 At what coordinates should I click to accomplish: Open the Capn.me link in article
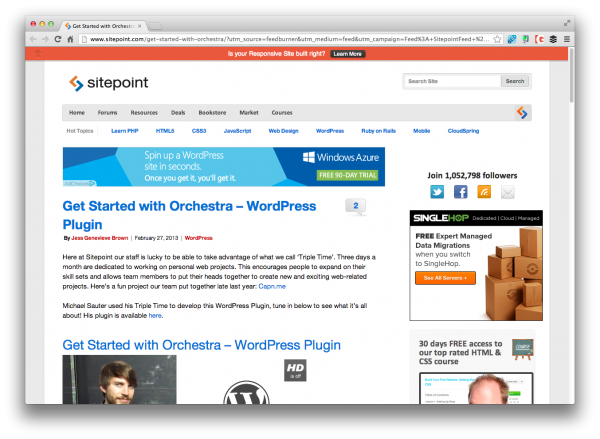[272, 286]
